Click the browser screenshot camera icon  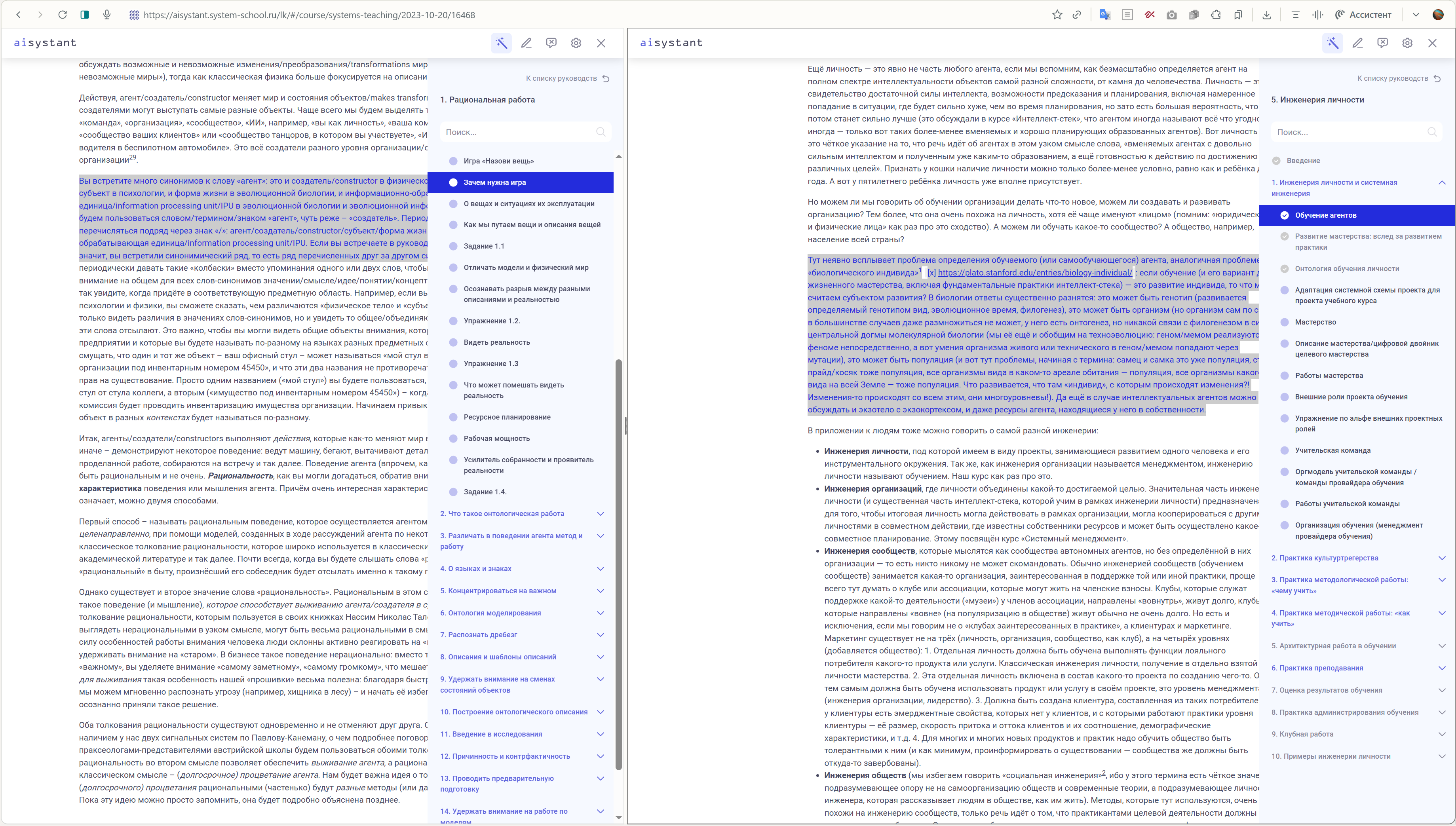1171,15
